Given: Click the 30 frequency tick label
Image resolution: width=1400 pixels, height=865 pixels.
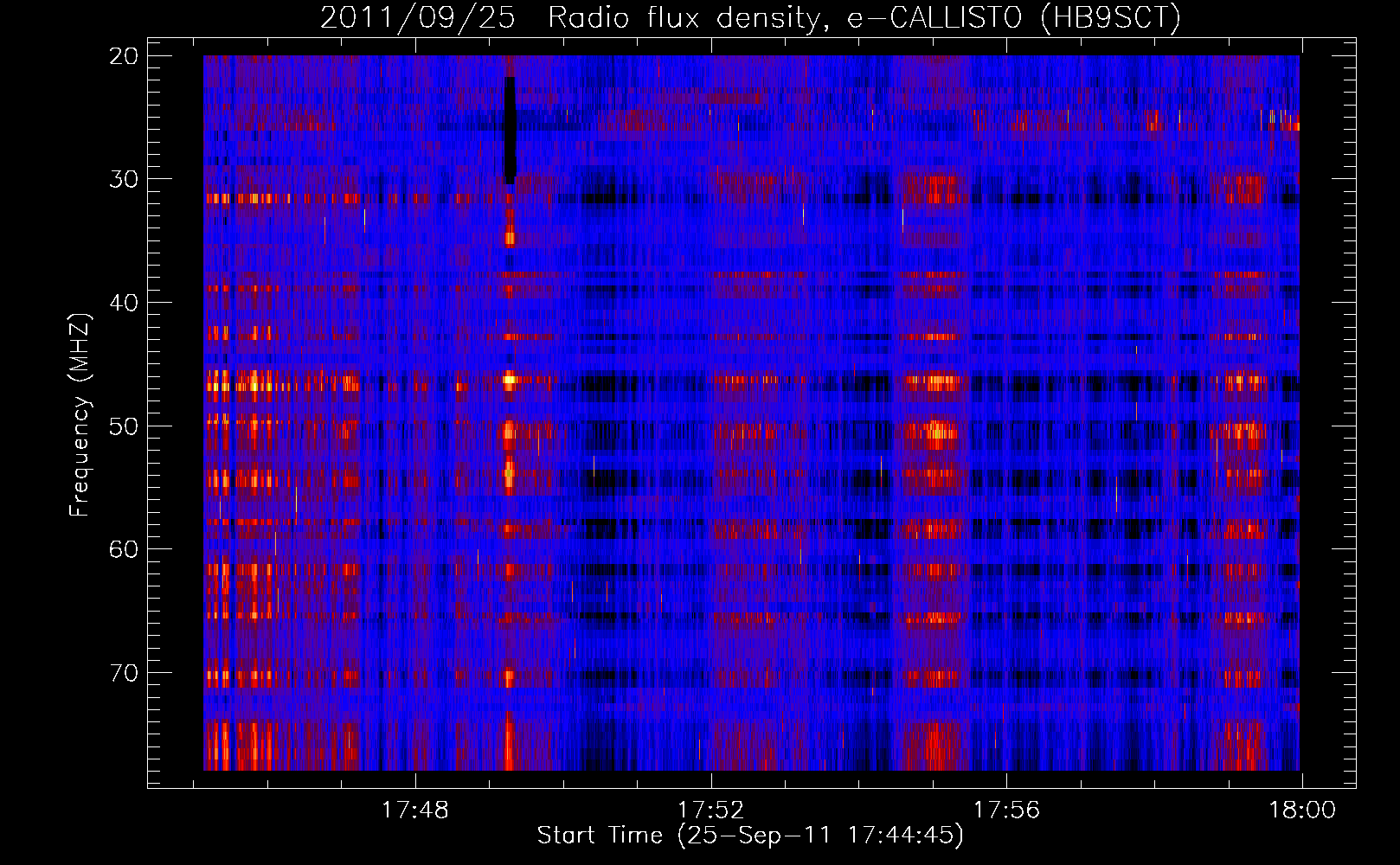Looking at the screenshot, I should click(125, 179).
